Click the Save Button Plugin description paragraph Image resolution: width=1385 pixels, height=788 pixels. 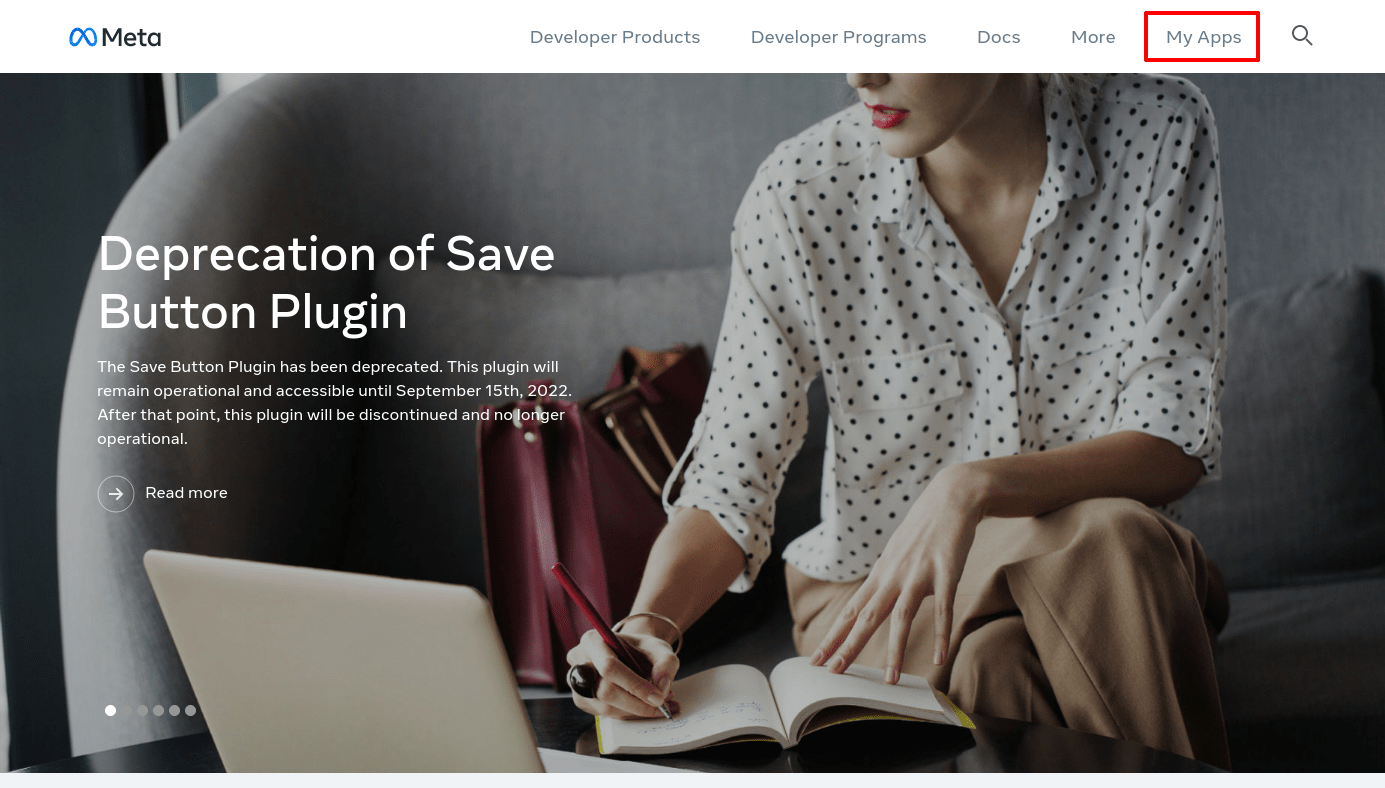334,402
